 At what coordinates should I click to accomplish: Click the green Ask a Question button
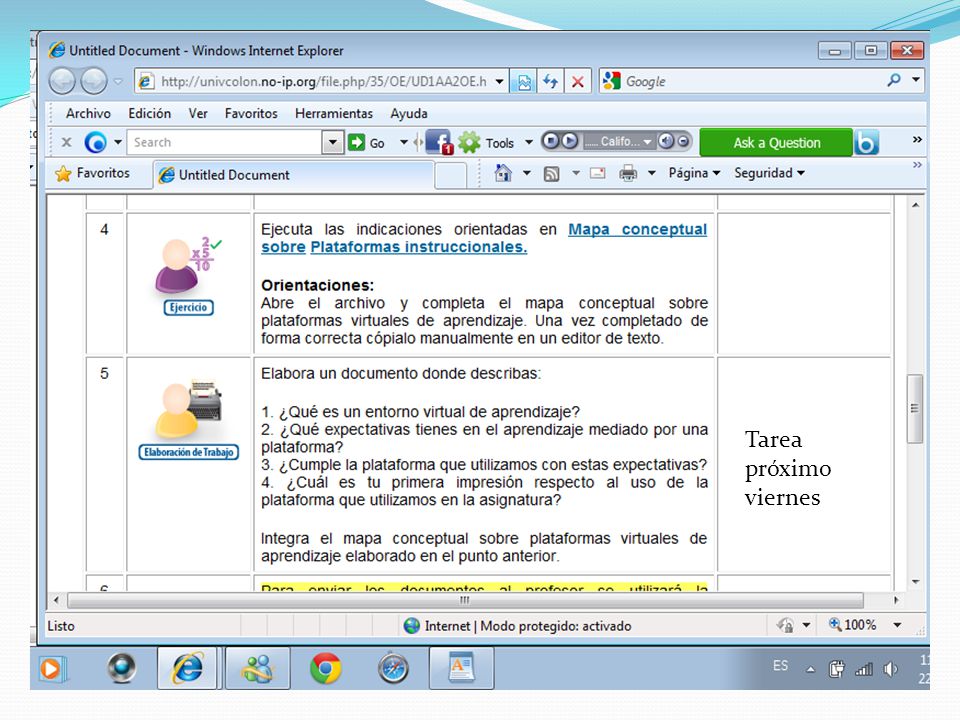[x=776, y=143]
